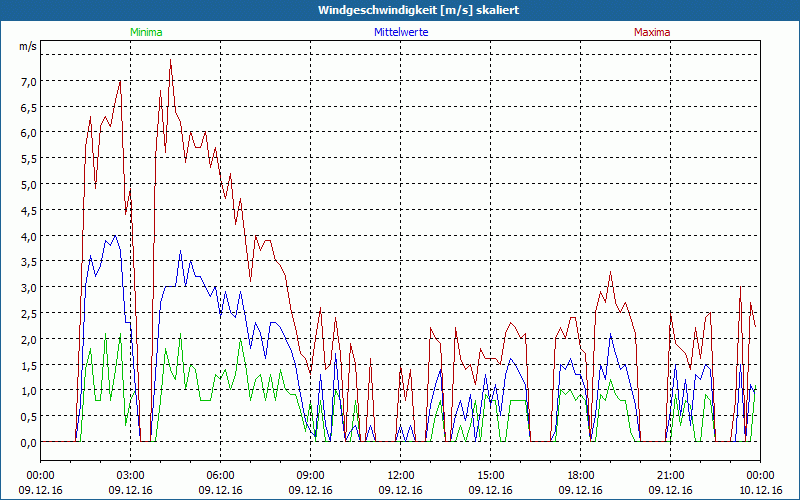Click the 5,5 y-axis value
Screen dimensions: 800x500
click(28, 159)
